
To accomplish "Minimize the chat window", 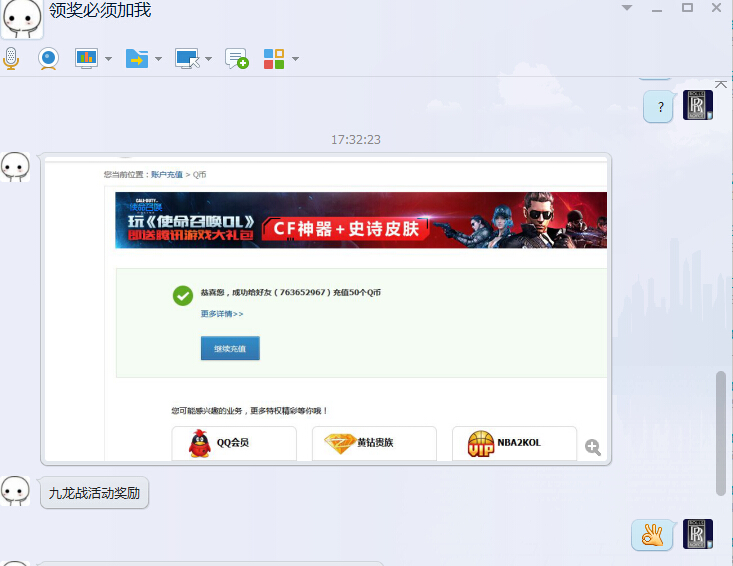I will pyautogui.click(x=657, y=9).
